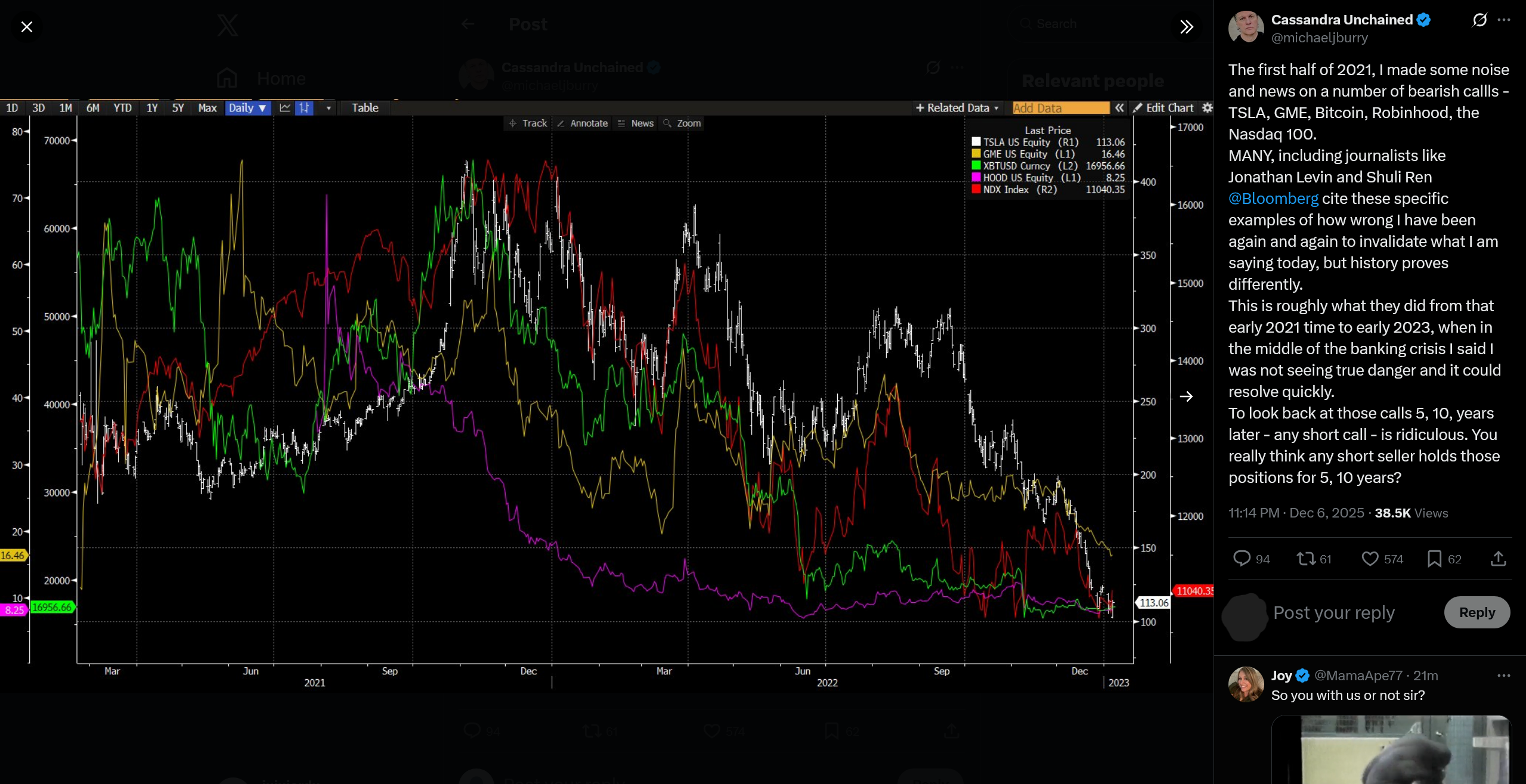This screenshot has width=1526, height=784.
Task: Click the Daily dropdown on the chart
Action: pyautogui.click(x=247, y=108)
